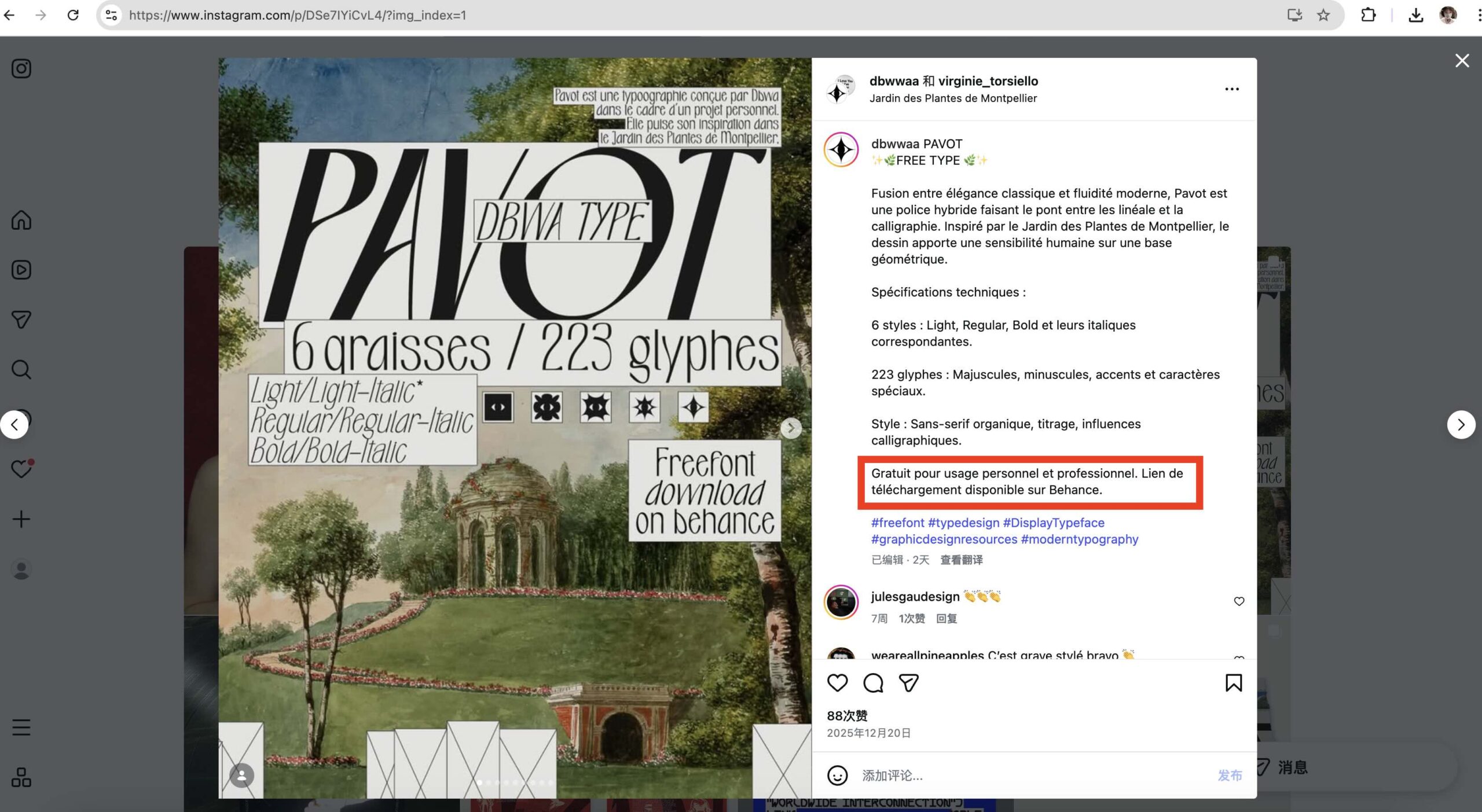Open the emoji picker in comment box
Viewport: 1482px width, 812px height.
(837, 776)
